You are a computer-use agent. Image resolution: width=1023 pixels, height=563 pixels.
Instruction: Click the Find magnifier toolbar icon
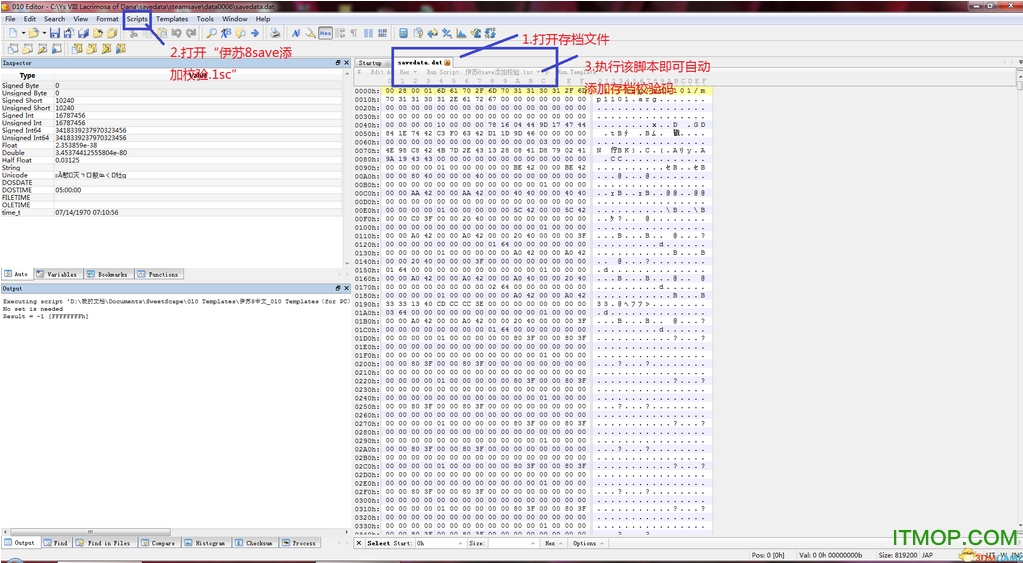211,33
